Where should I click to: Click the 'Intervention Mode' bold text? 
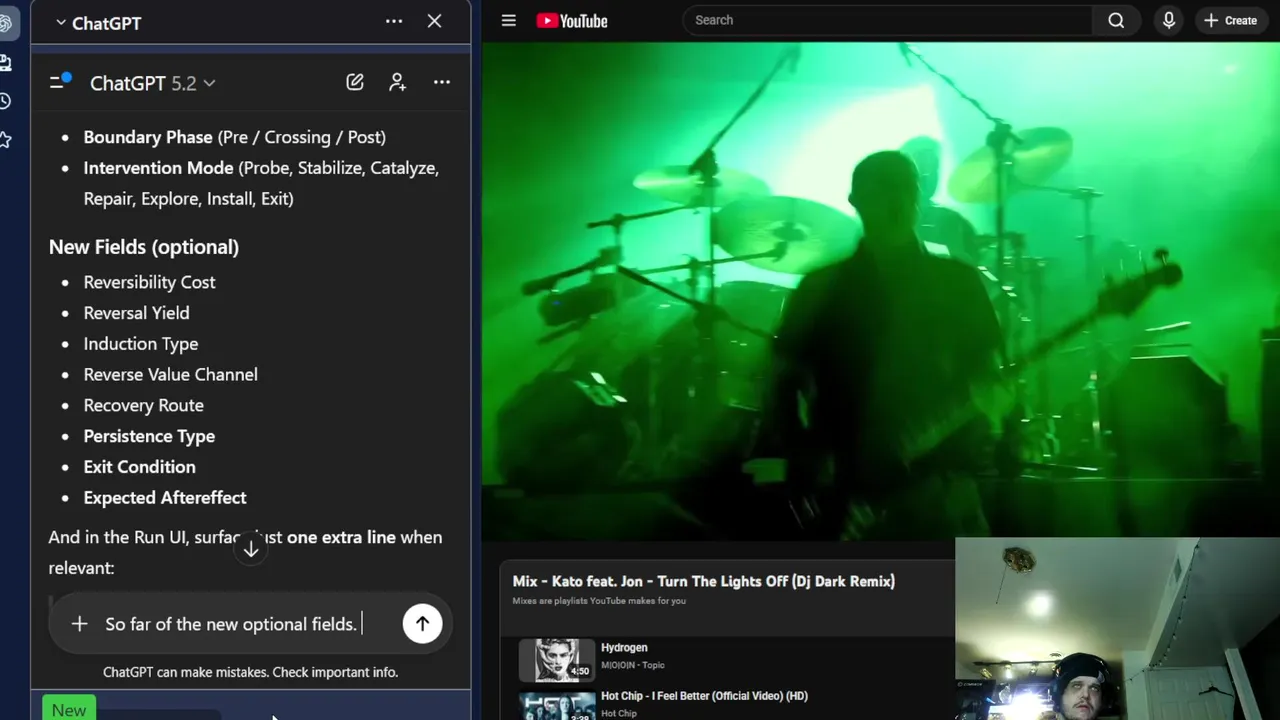pyautogui.click(x=158, y=168)
